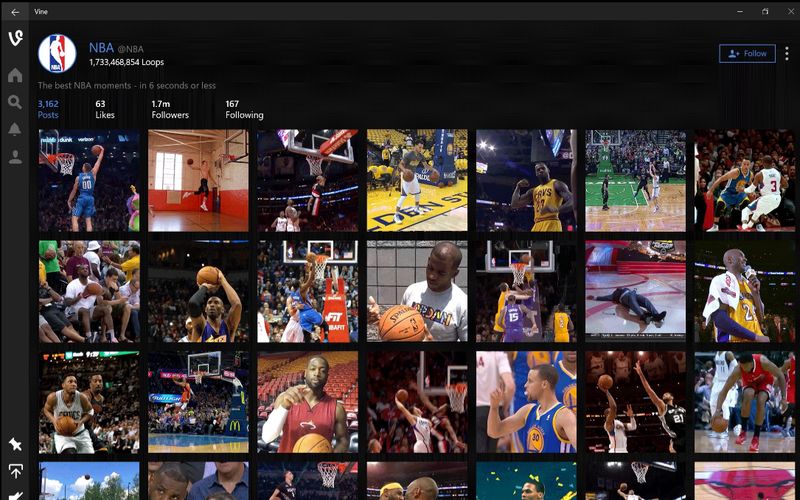The height and width of the screenshot is (500, 800).
Task: Open the Trail Blazers rim dunk video
Action: 308,181
